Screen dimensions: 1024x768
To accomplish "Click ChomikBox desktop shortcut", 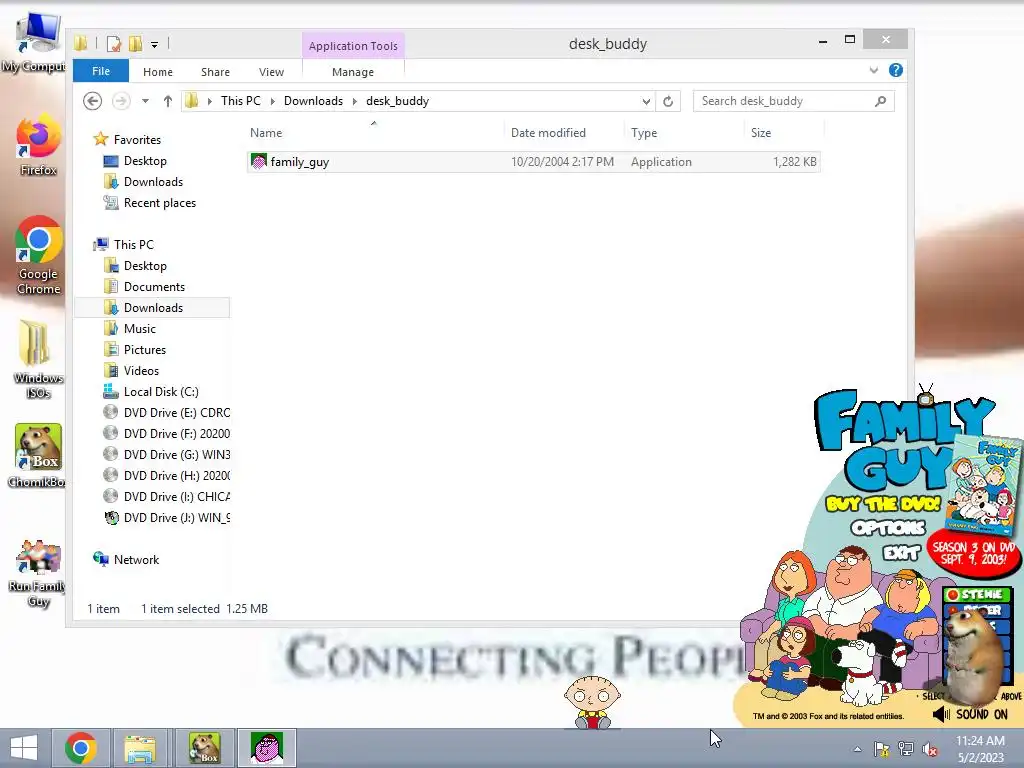I will 38,456.
